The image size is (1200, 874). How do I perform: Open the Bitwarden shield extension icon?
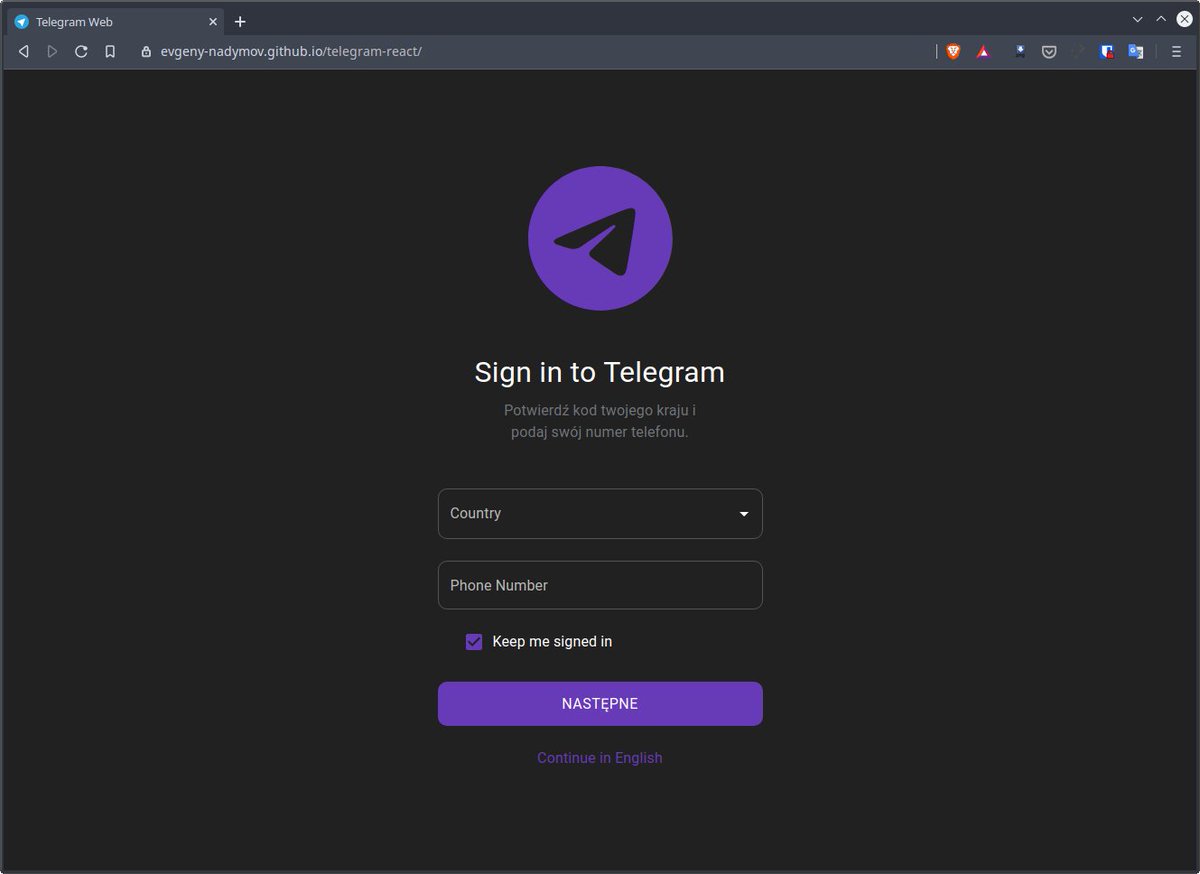pos(1107,51)
